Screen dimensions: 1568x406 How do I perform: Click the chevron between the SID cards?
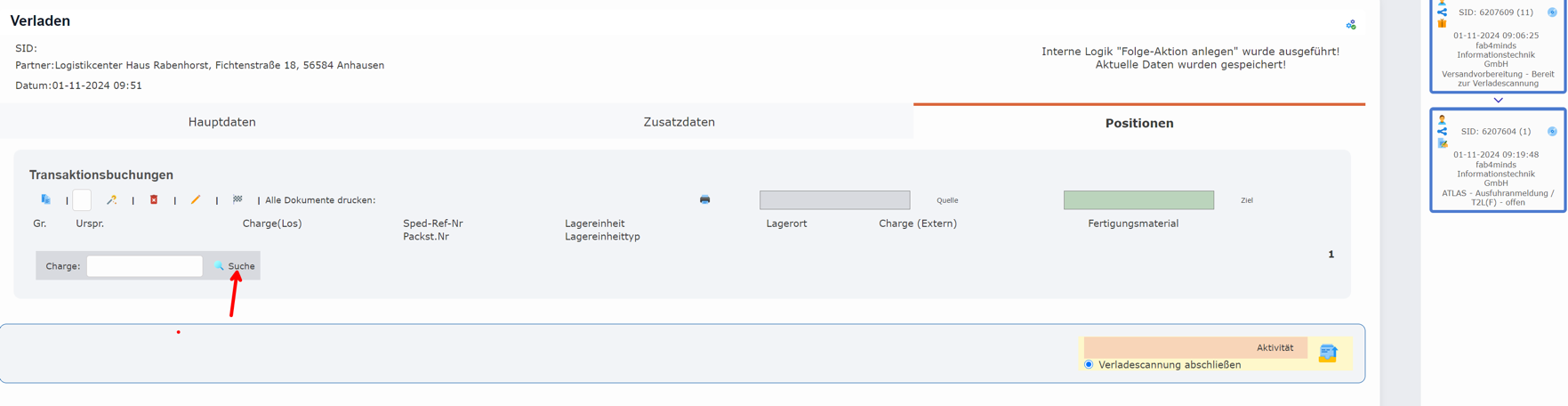click(1498, 101)
